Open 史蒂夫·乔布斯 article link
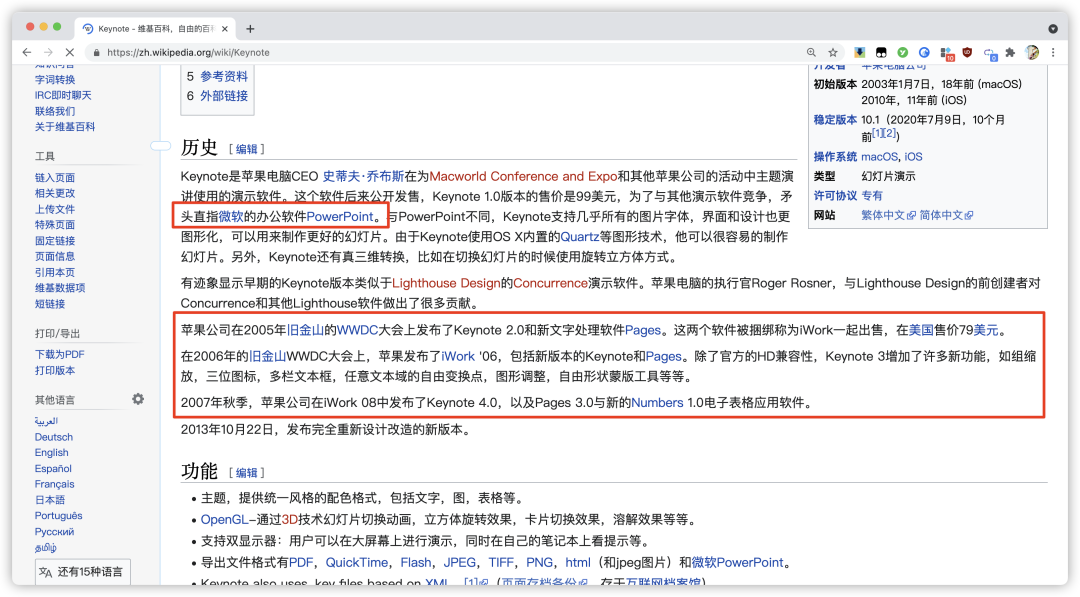Screen dimensions: 1080x597 [x=363, y=176]
